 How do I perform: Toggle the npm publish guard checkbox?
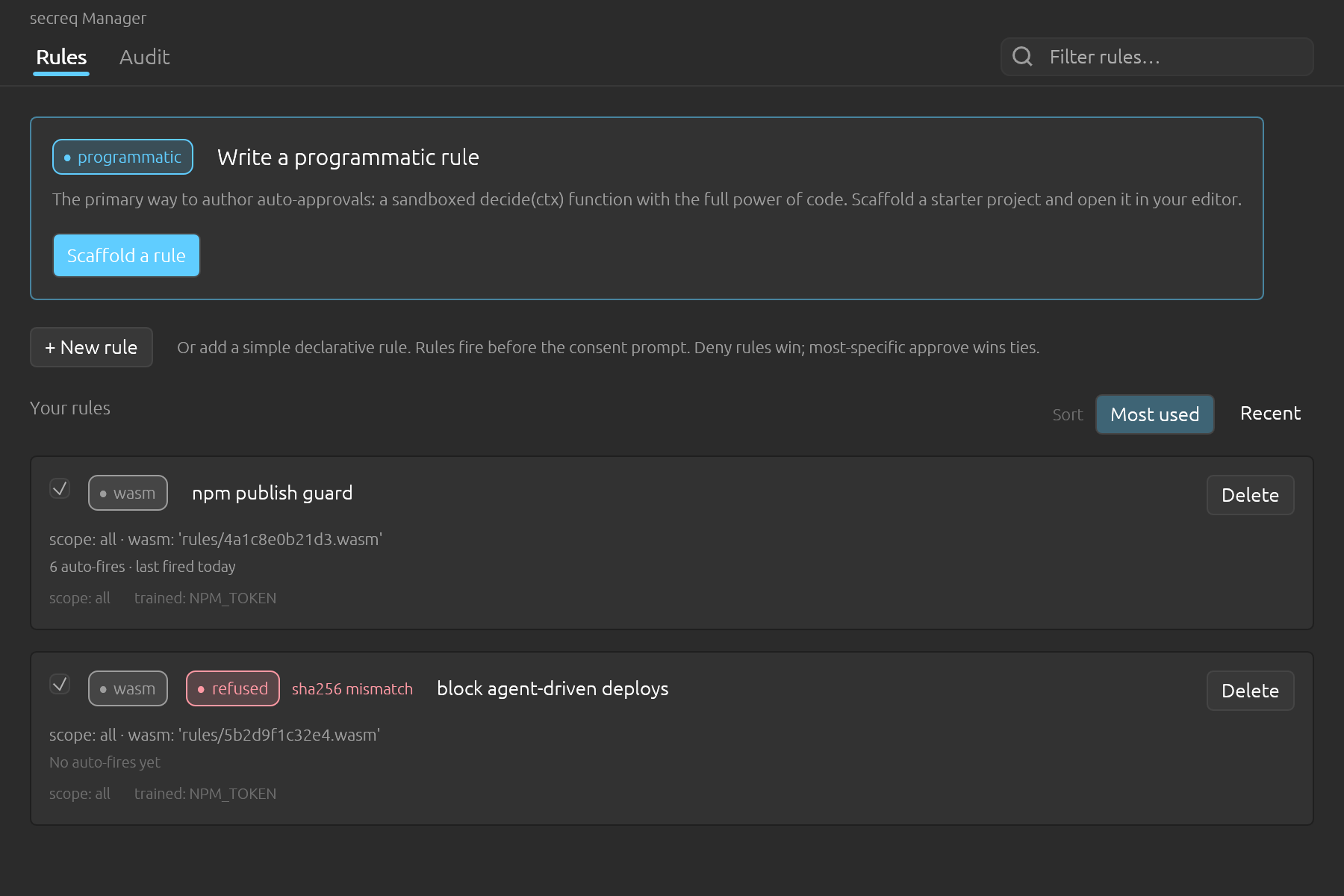click(60, 488)
